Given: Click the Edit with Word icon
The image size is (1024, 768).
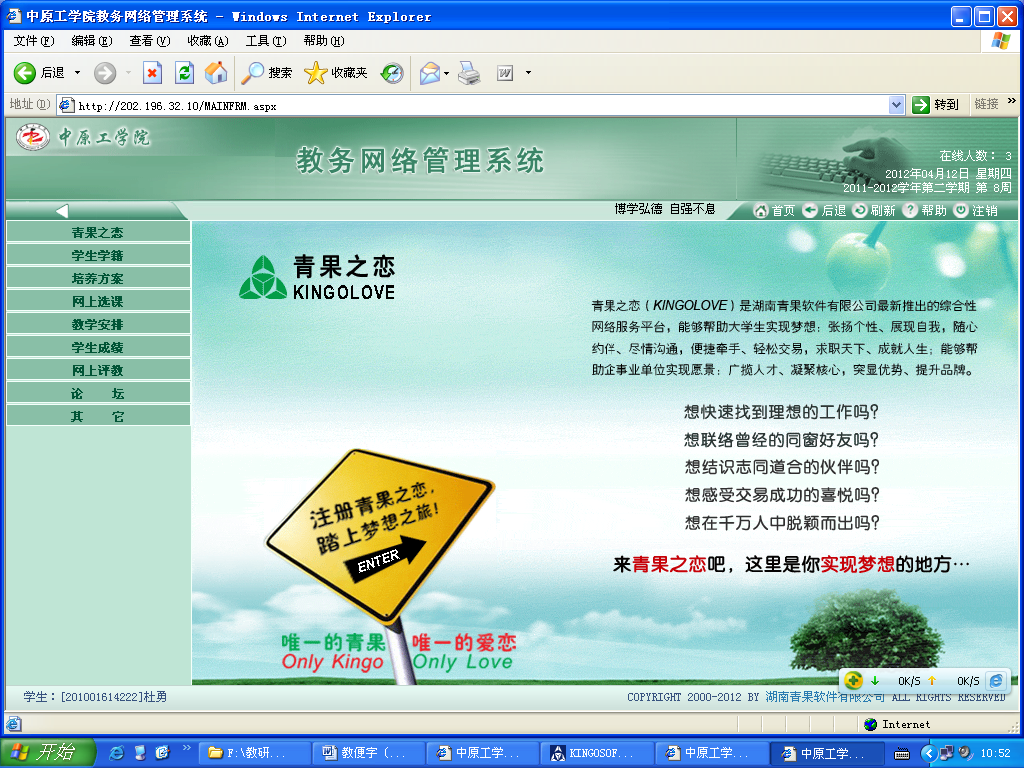Looking at the screenshot, I should tap(505, 73).
